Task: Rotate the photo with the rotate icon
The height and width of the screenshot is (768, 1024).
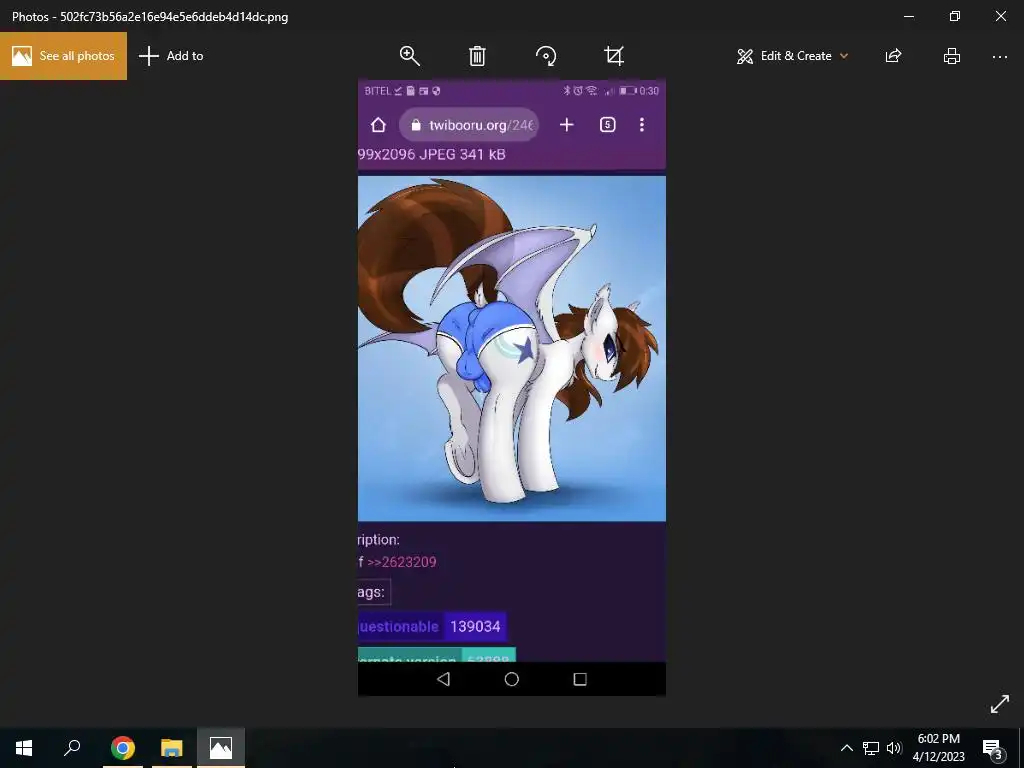Action: click(x=546, y=56)
